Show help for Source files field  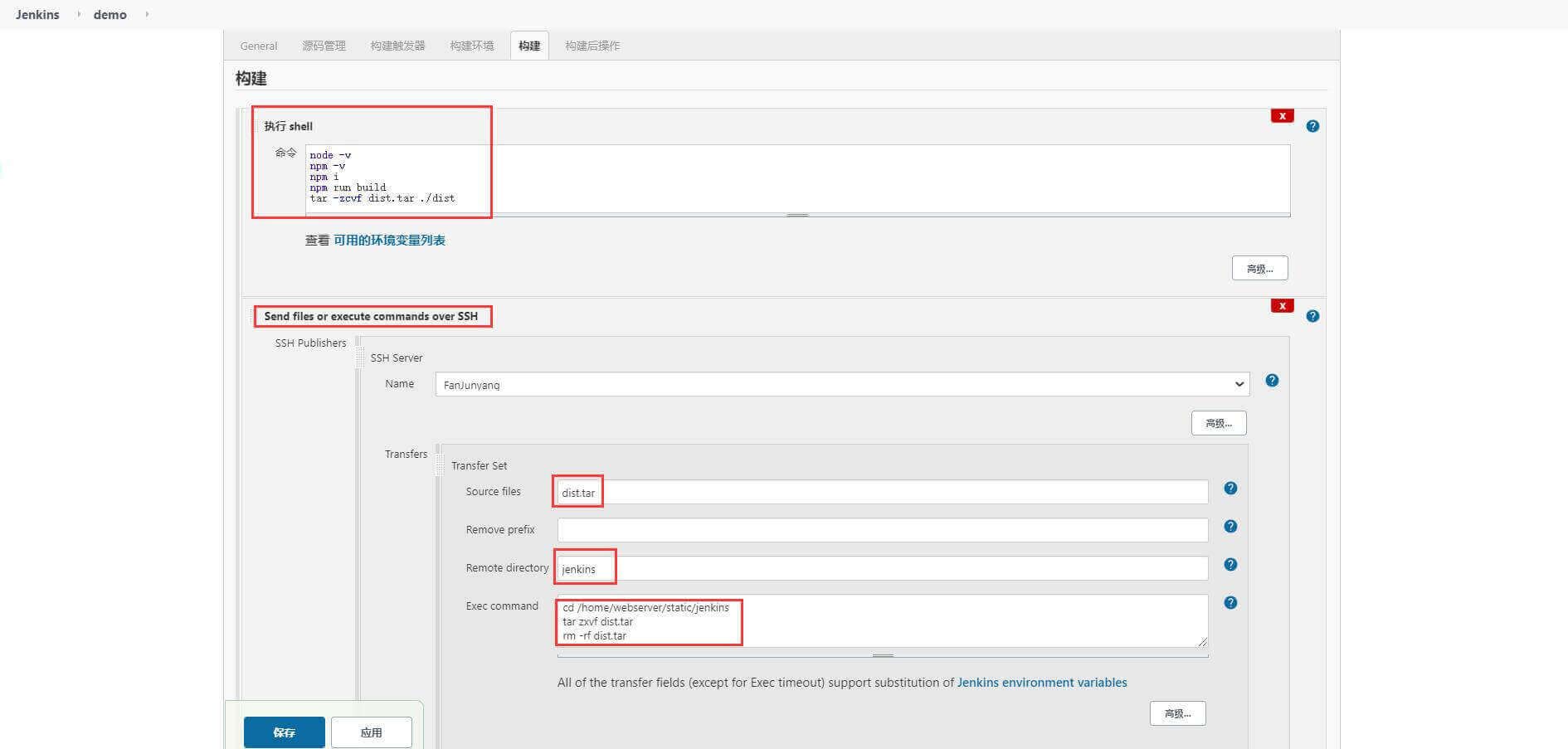point(1230,489)
